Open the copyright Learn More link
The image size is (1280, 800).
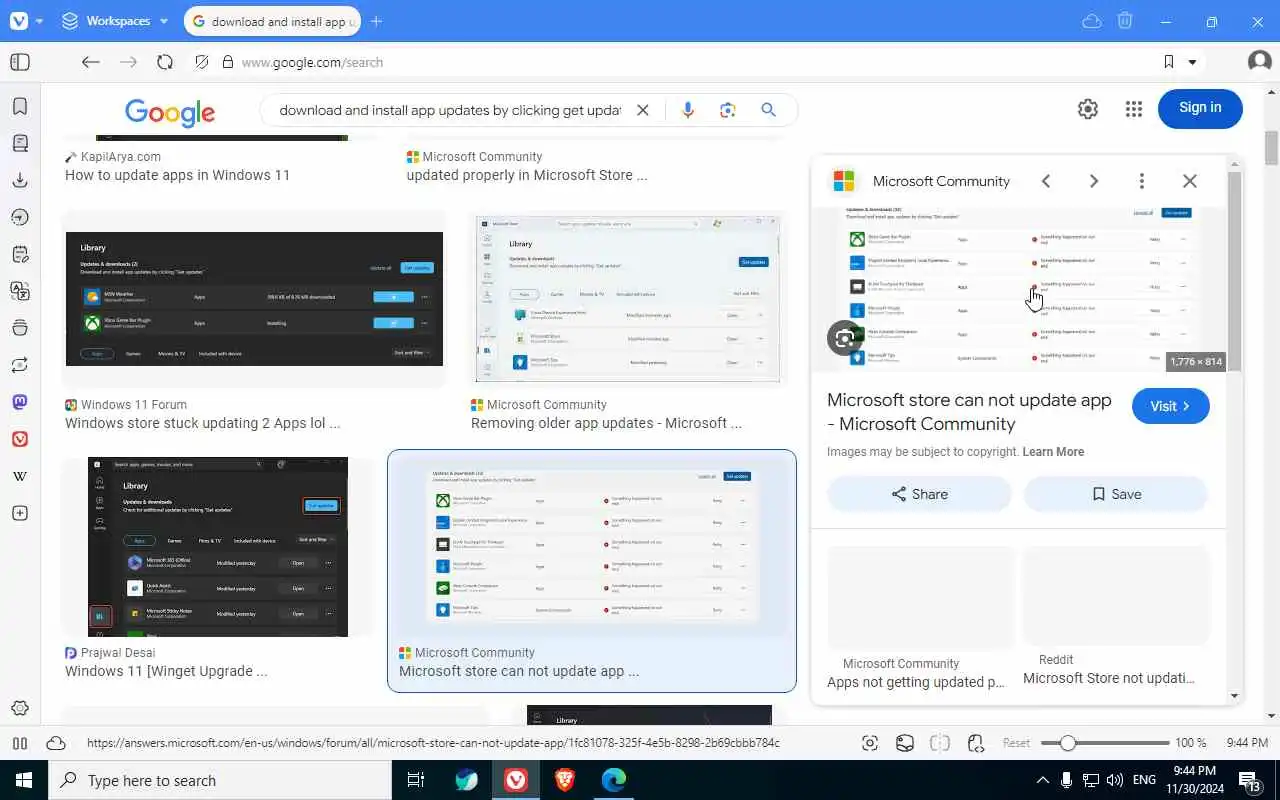point(1053,452)
